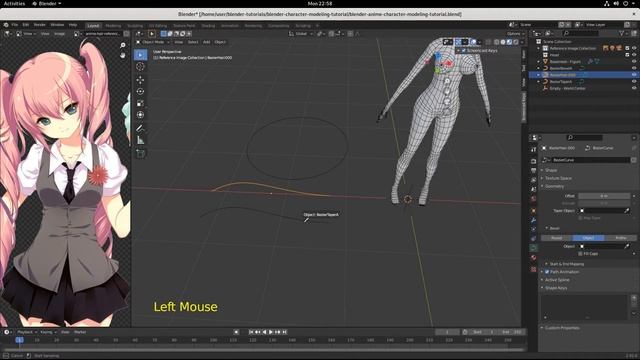Expand the Active Spline panel
The height and width of the screenshot is (360, 640).
(x=557, y=280)
